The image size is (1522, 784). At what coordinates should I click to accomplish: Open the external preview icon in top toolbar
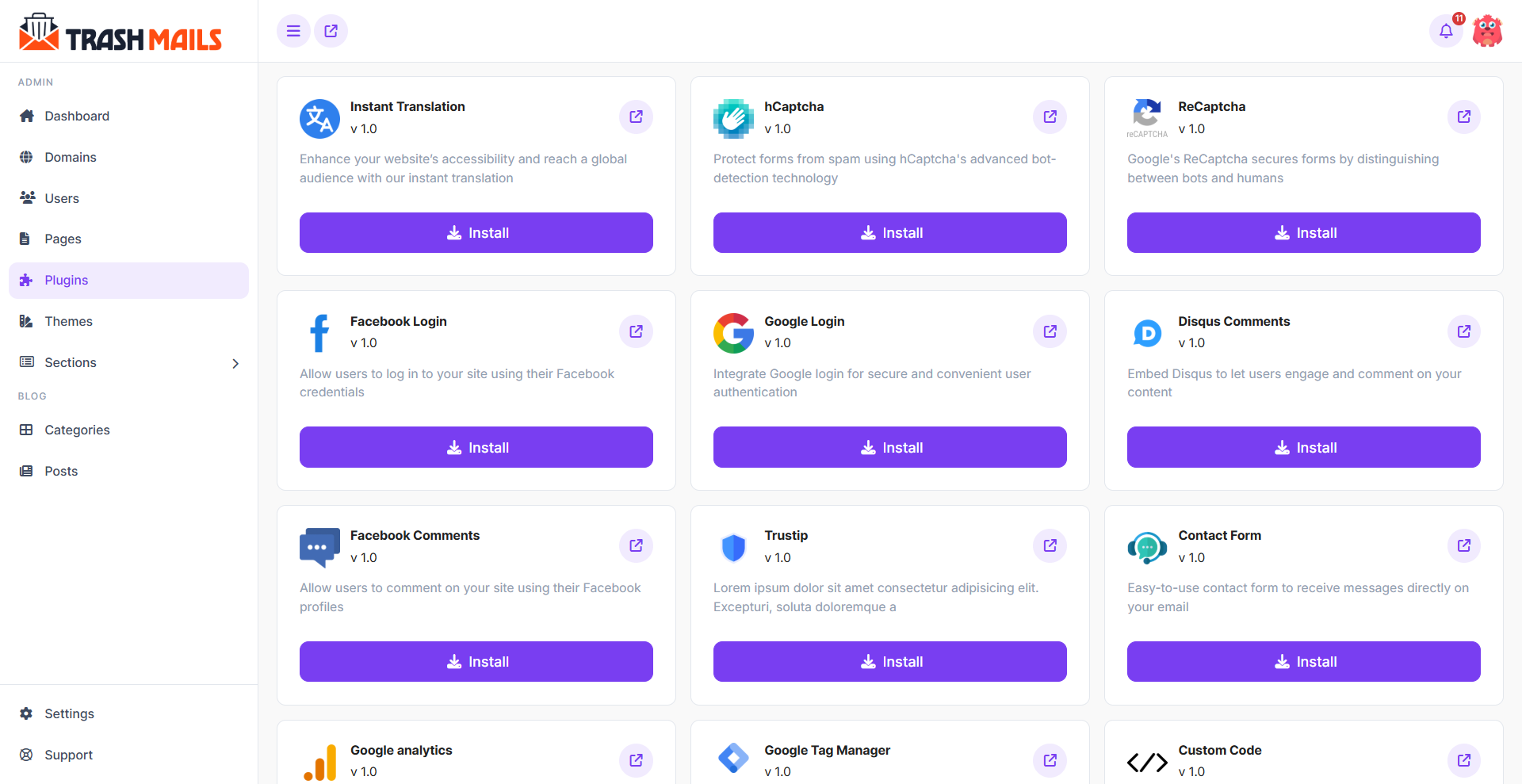[331, 31]
